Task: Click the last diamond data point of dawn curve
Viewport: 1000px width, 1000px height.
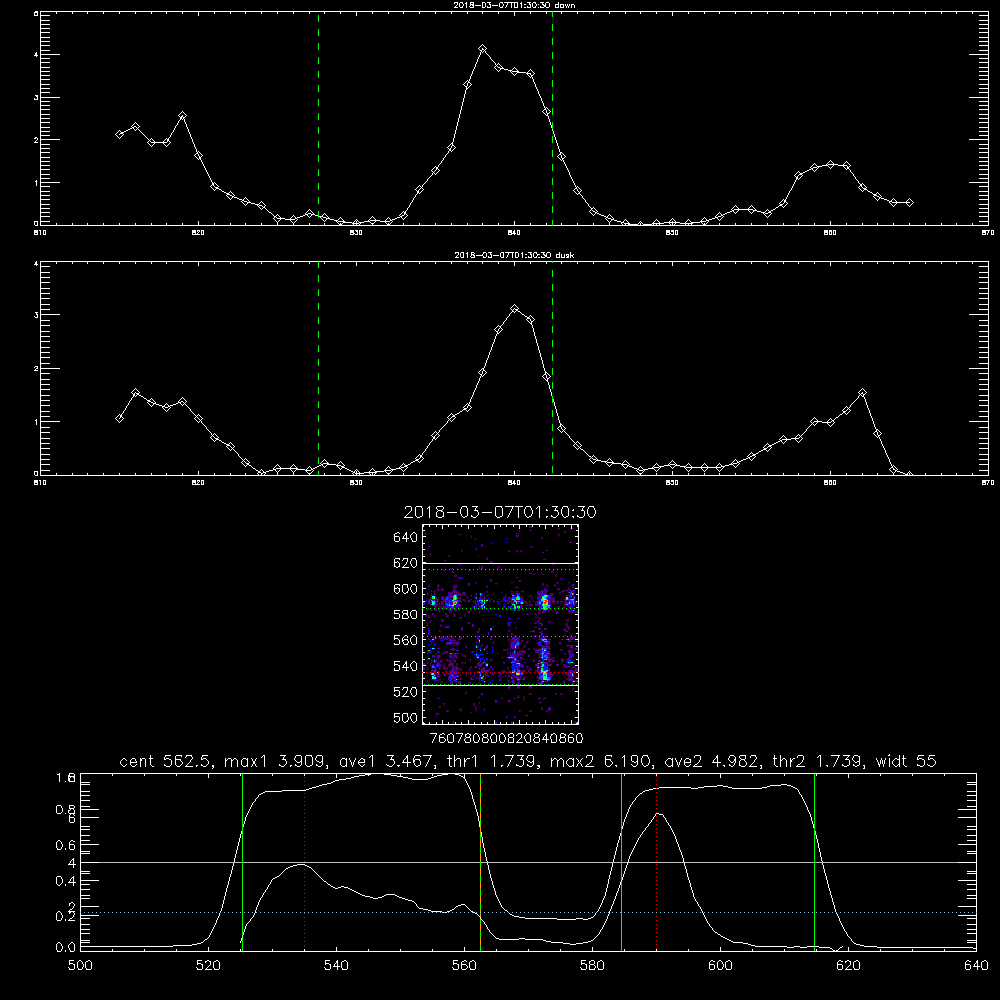Action: coord(909,203)
